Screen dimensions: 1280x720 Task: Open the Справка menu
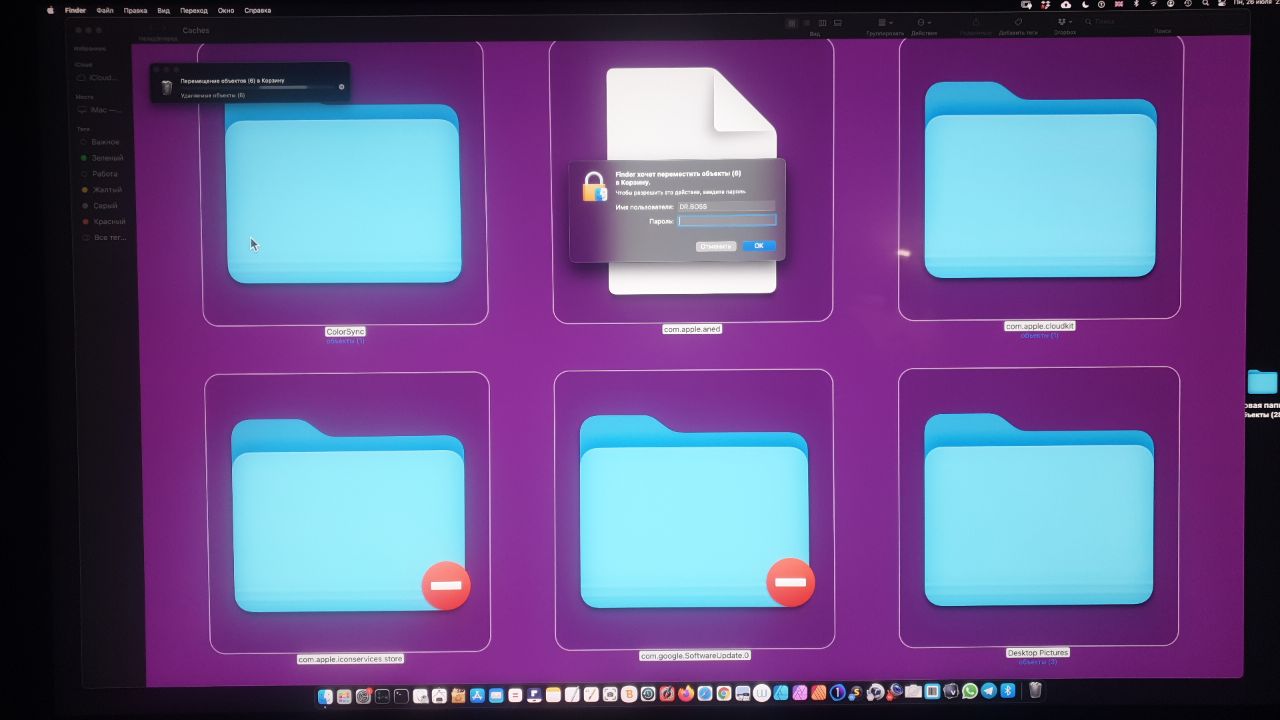[x=257, y=10]
